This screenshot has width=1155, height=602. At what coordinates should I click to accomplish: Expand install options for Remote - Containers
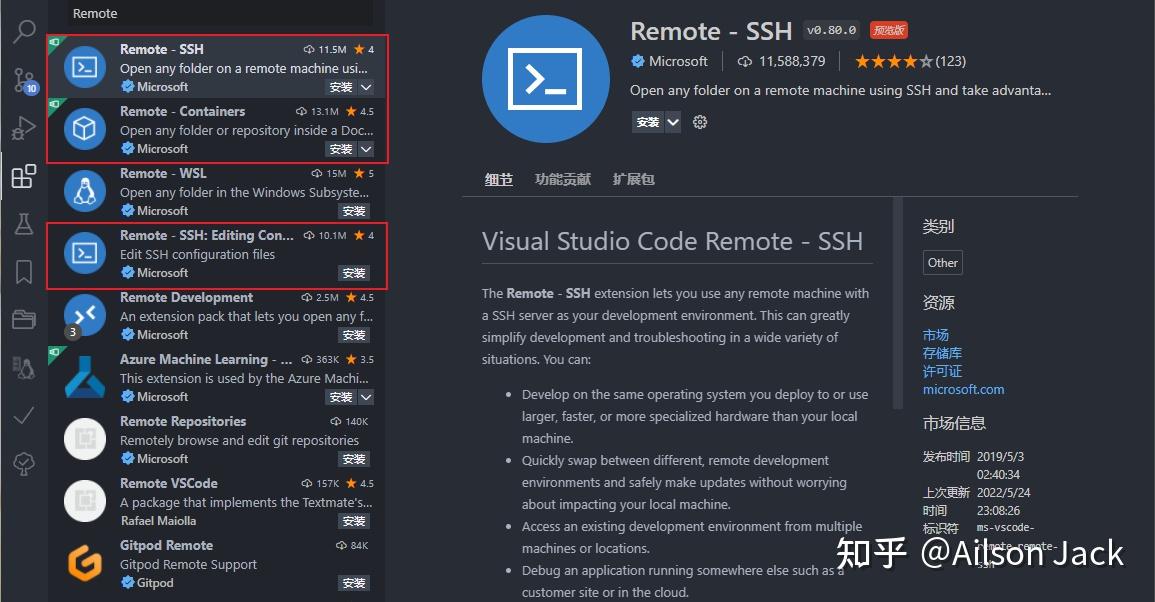366,149
